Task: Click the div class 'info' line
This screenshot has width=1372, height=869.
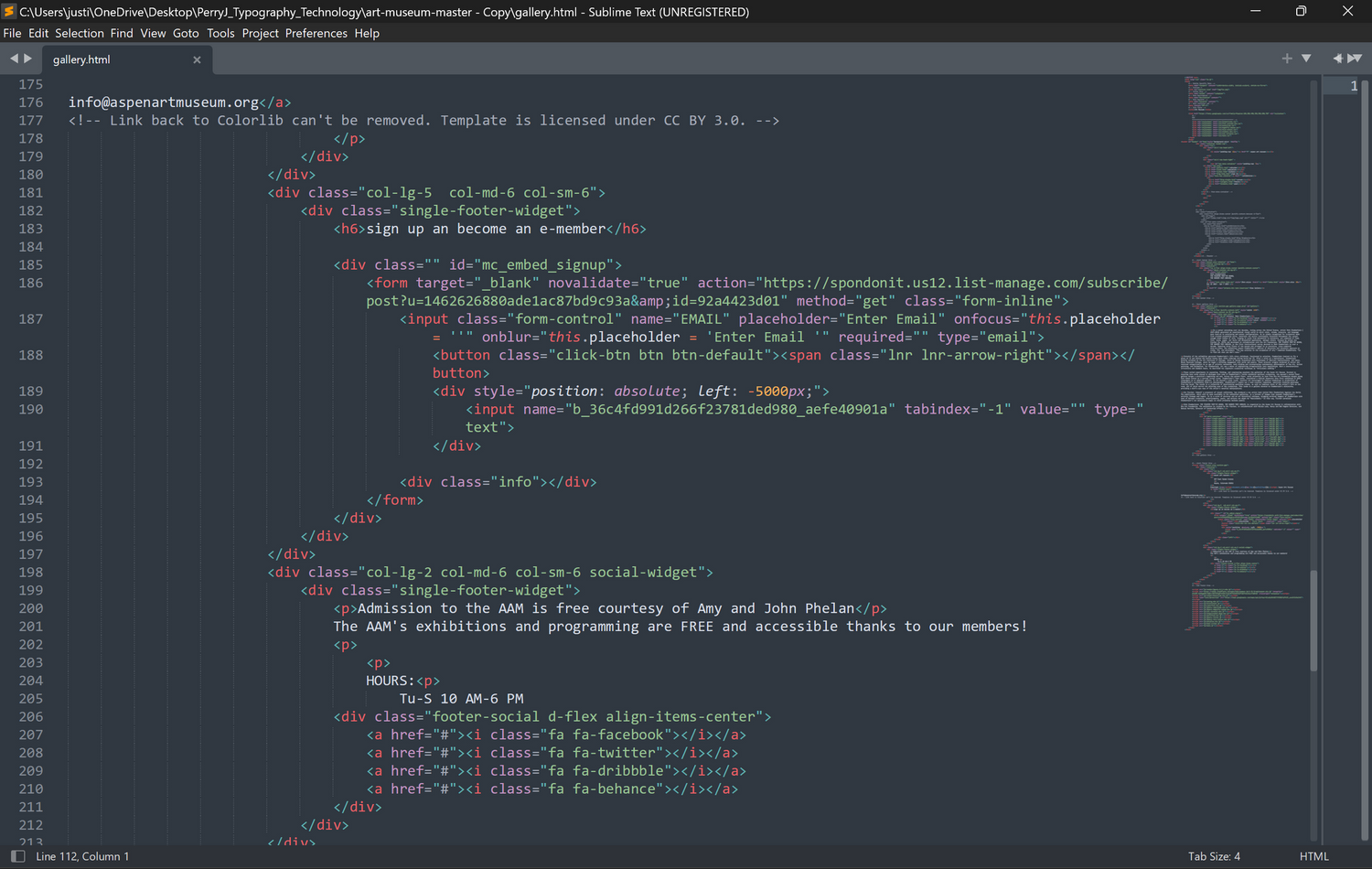Action: (x=498, y=482)
